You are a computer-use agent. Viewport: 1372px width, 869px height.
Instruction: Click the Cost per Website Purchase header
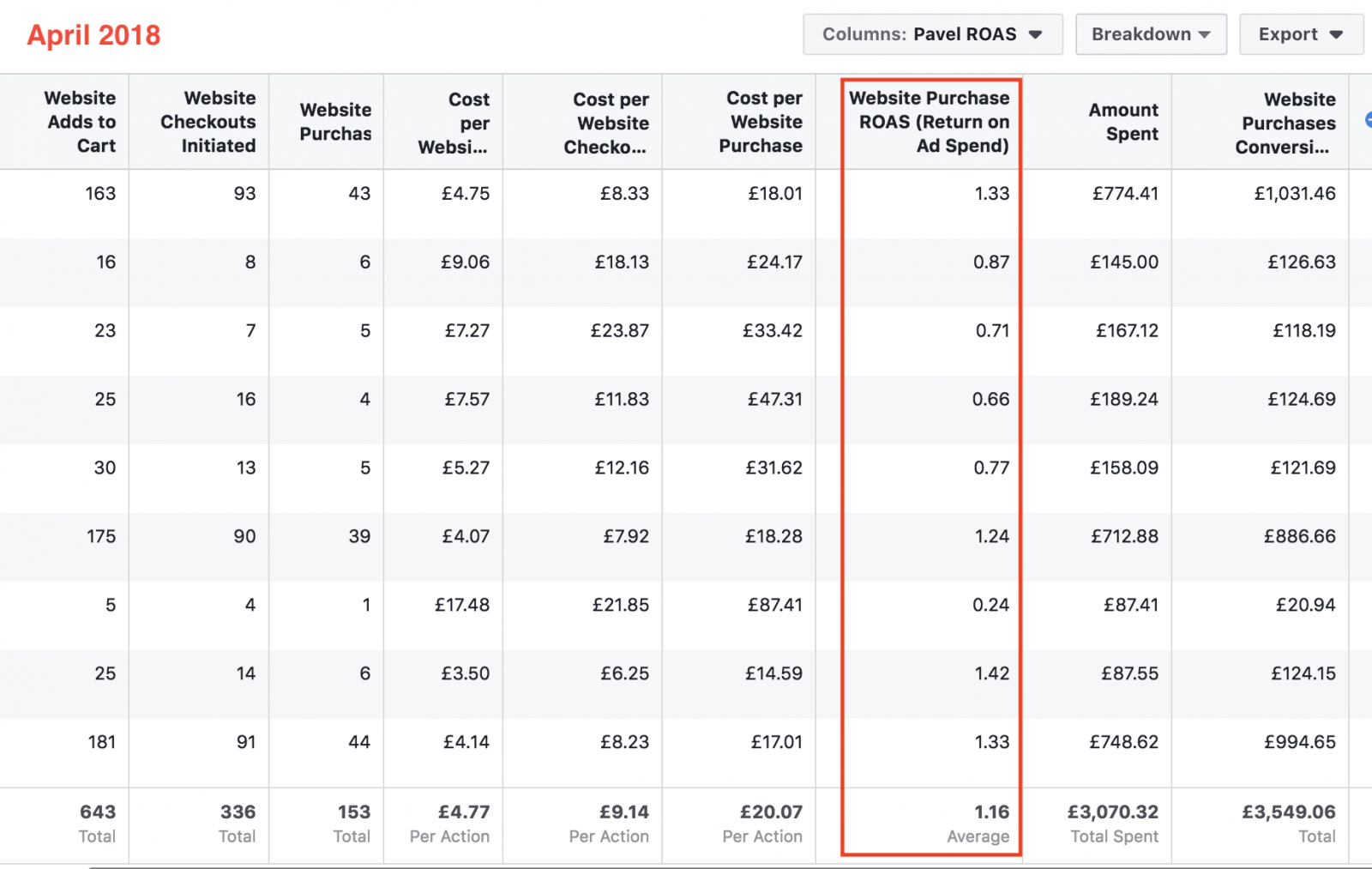pos(761,122)
